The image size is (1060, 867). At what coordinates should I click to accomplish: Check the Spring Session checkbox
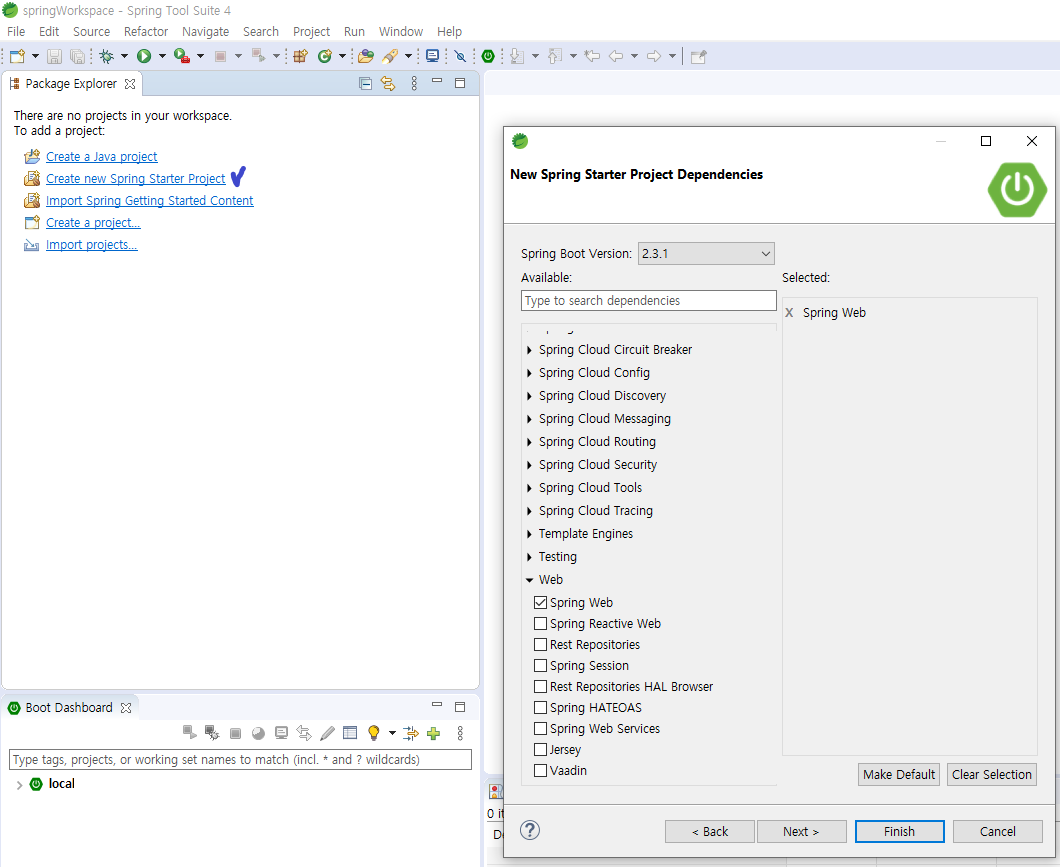click(x=540, y=665)
